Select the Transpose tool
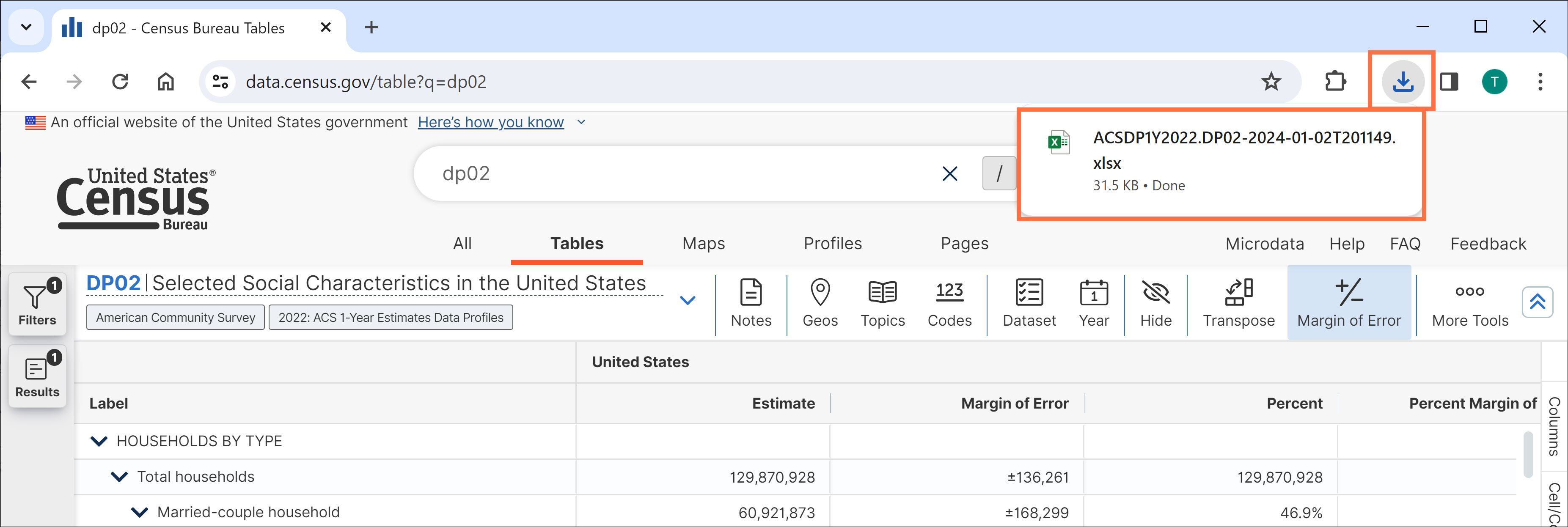 [x=1239, y=302]
